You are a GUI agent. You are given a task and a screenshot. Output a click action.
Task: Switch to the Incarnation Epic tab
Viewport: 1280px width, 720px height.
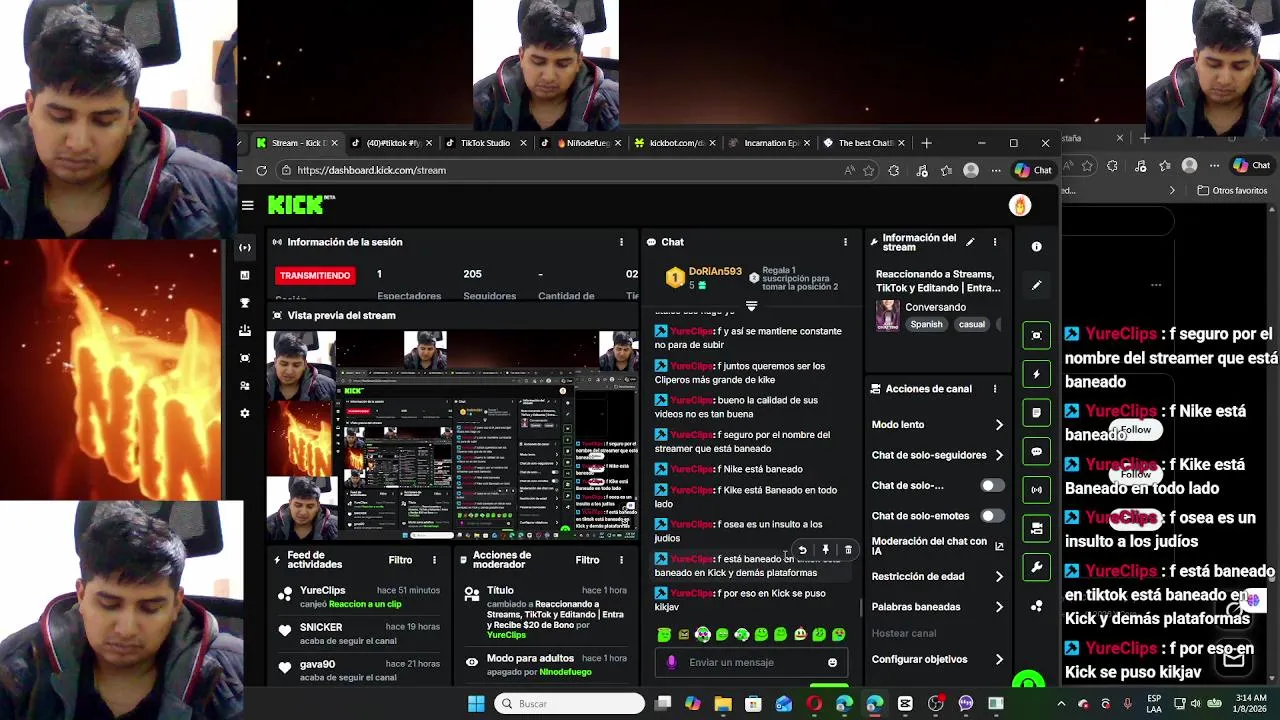[x=770, y=143]
